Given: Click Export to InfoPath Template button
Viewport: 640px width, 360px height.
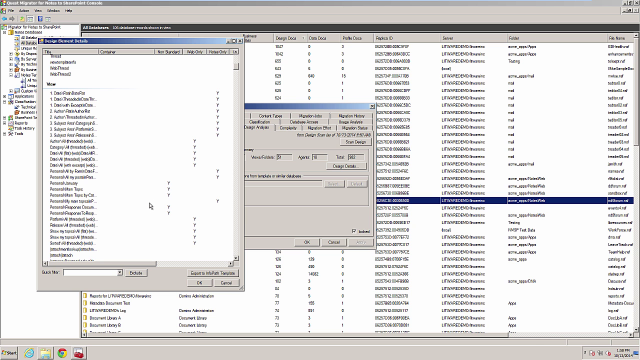Looking at the screenshot, I should (213, 273).
